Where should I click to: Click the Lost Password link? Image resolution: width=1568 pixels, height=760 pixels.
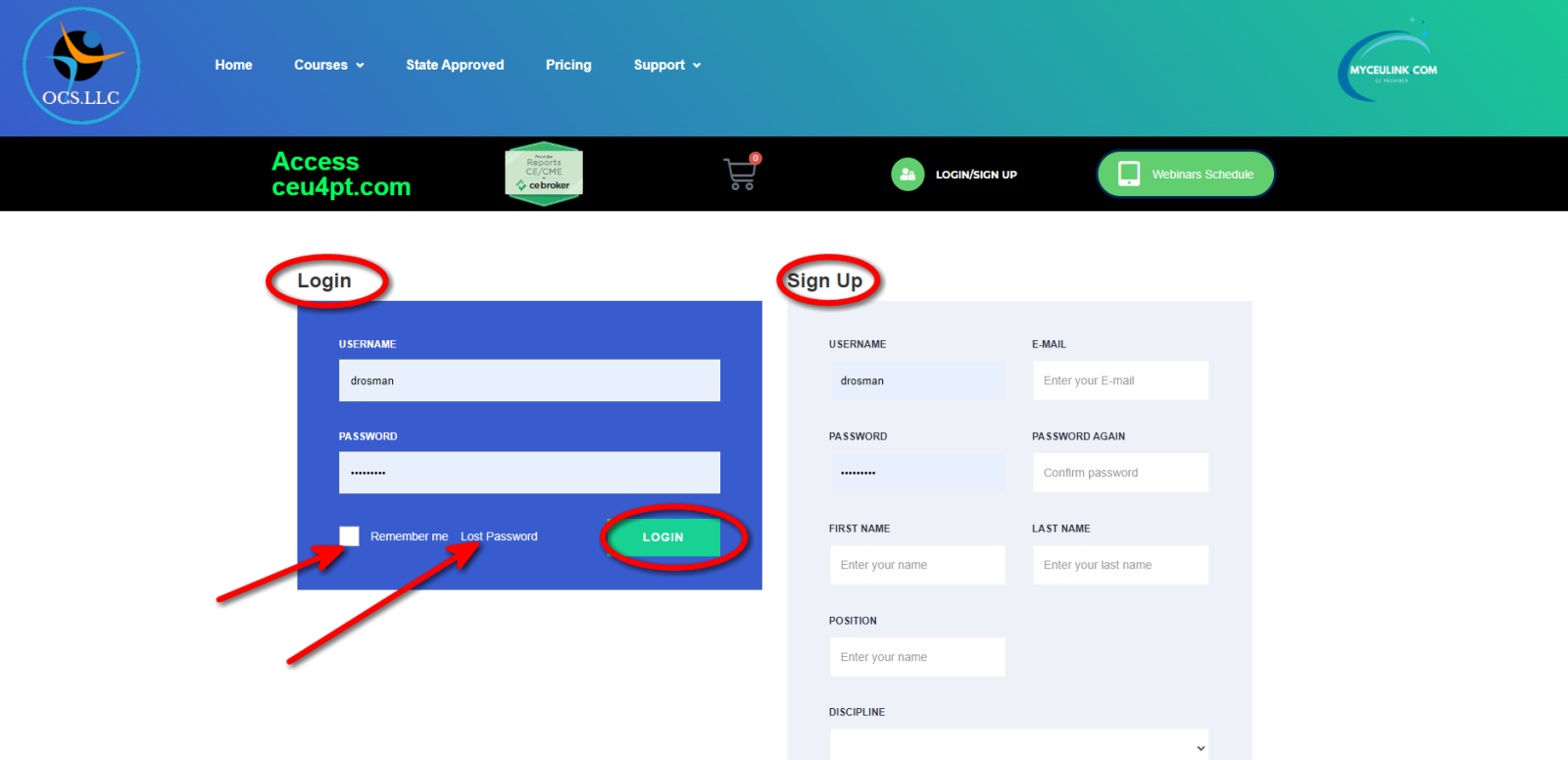tap(499, 536)
